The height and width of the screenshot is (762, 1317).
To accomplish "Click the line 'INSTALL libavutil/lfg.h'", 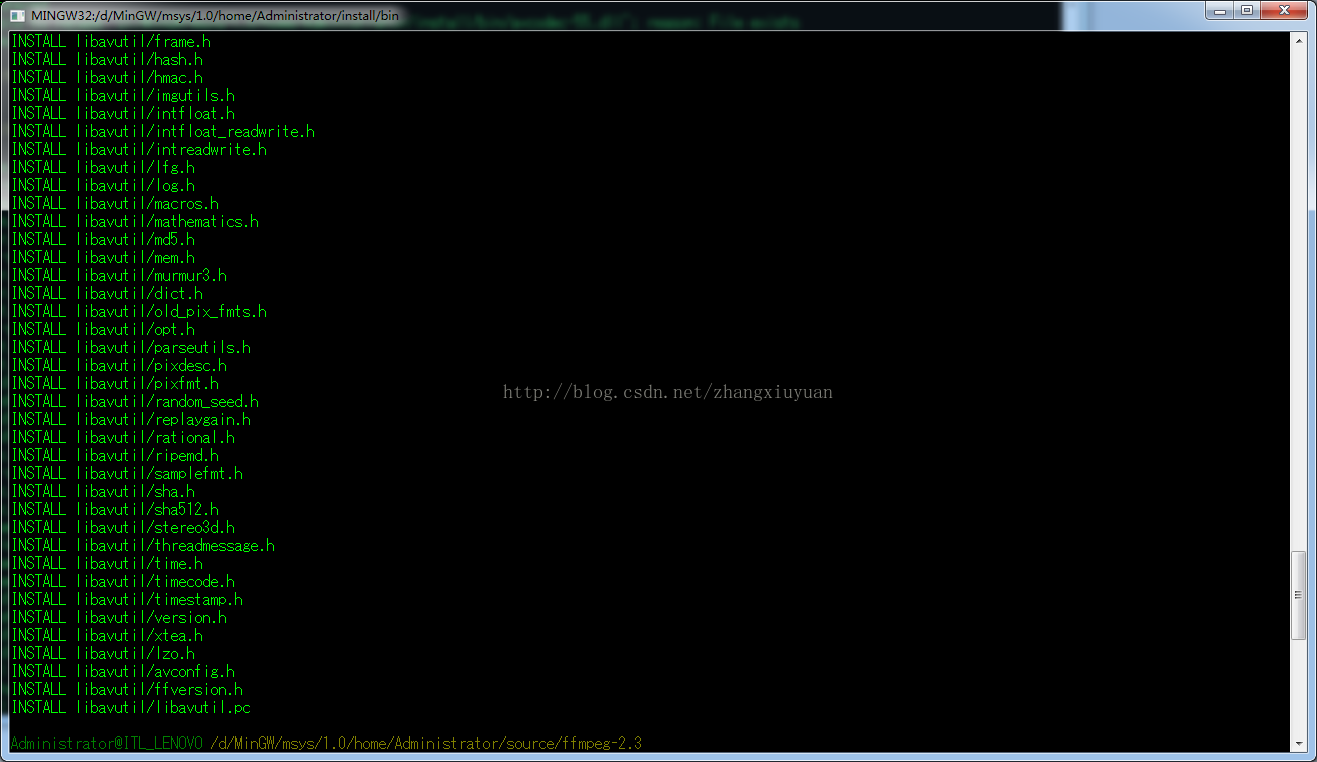I will [x=103, y=168].
